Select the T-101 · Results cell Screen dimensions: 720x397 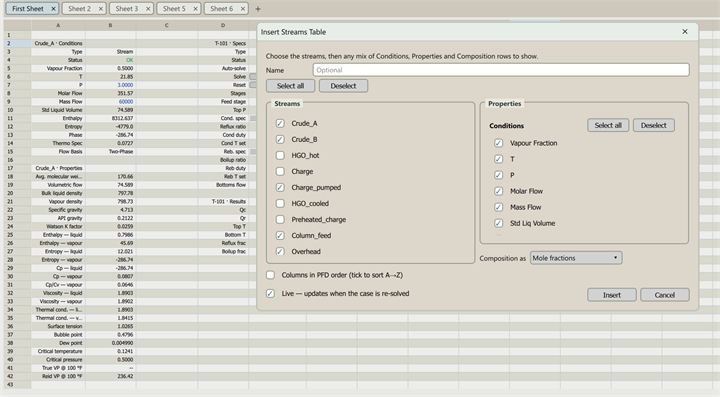coord(223,201)
